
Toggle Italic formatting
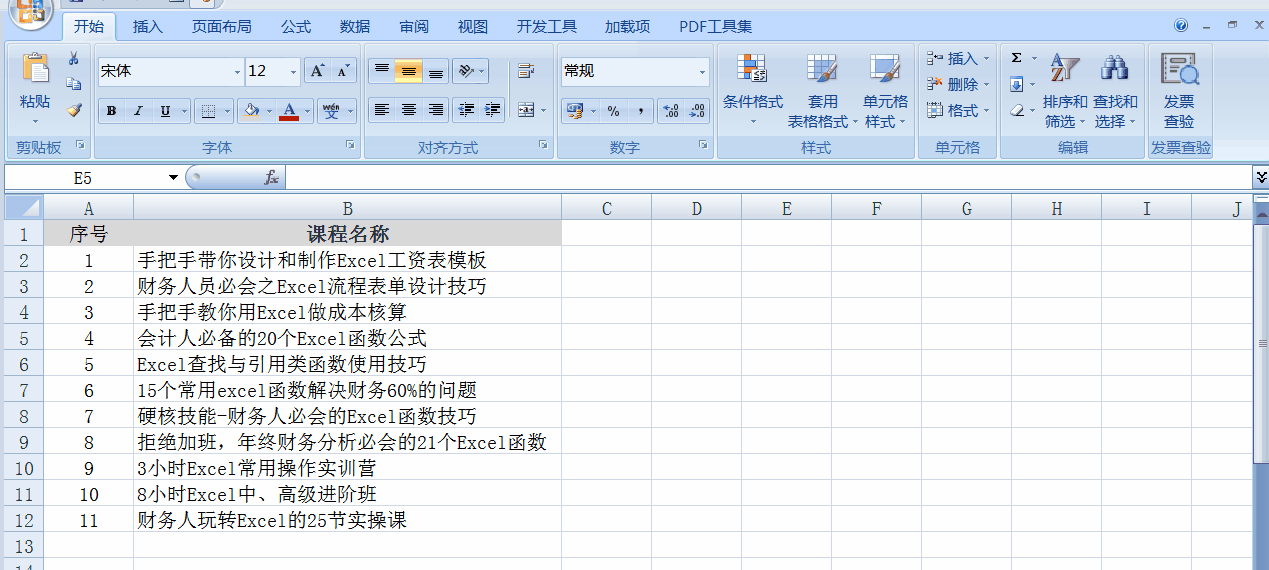tap(138, 111)
